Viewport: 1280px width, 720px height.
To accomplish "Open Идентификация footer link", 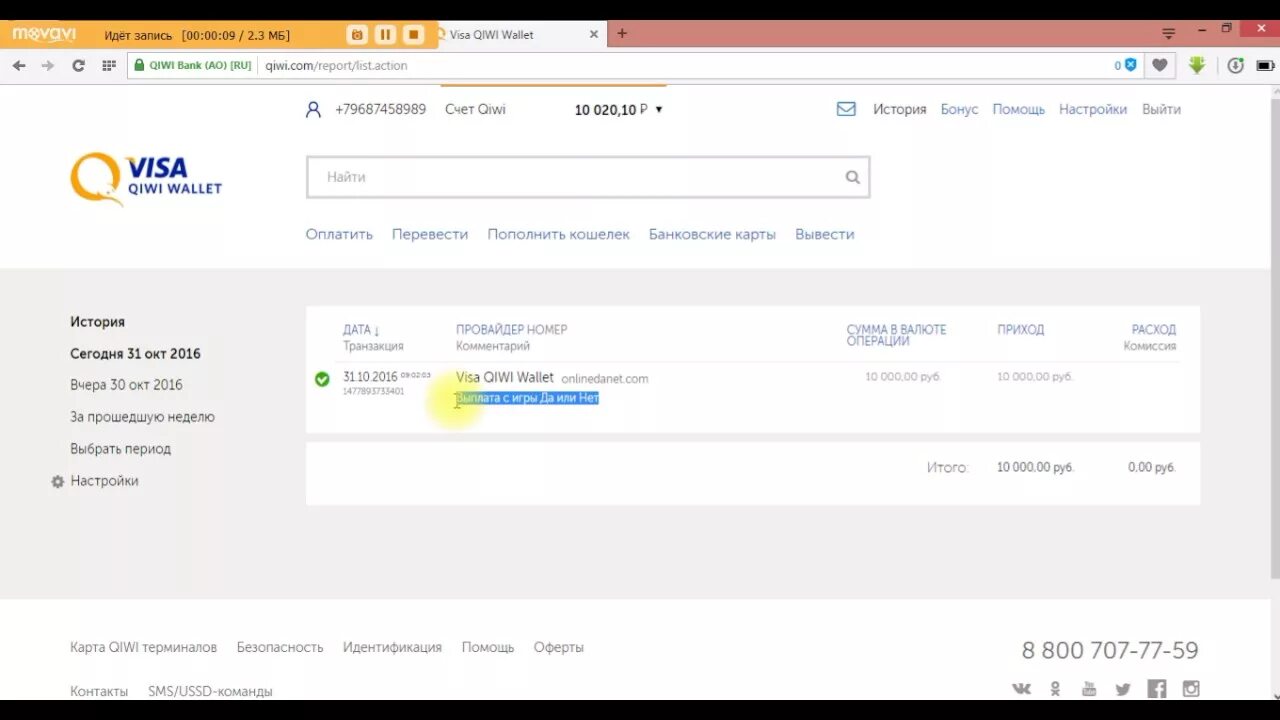I will click(x=392, y=647).
